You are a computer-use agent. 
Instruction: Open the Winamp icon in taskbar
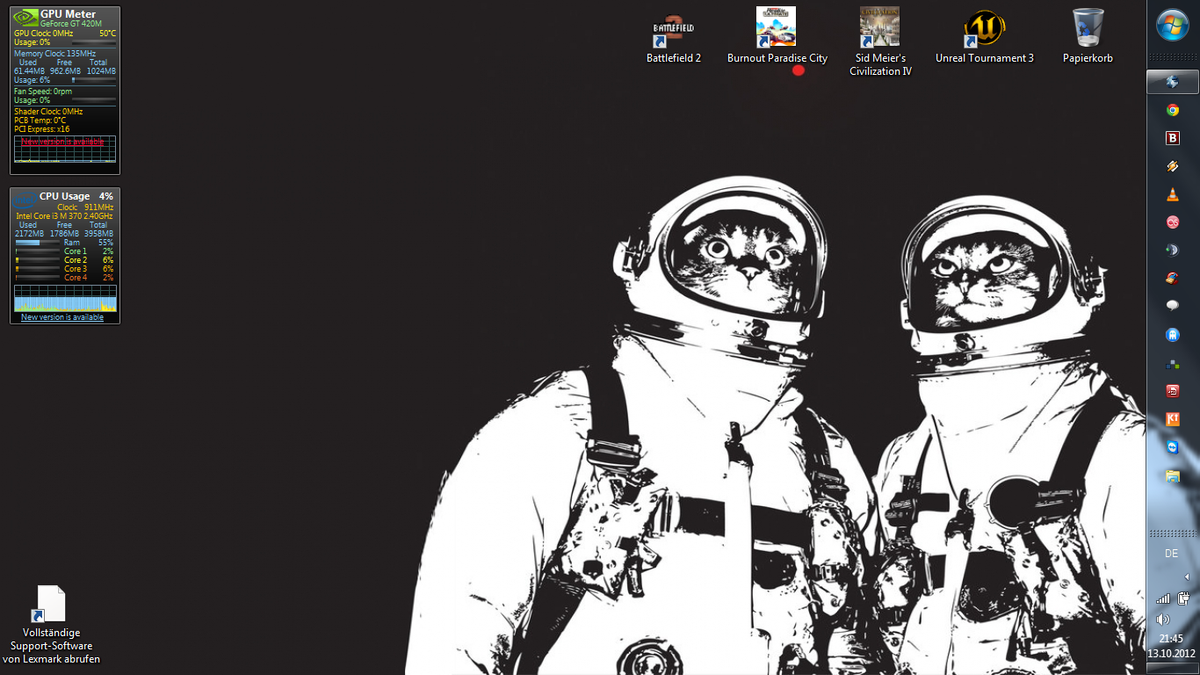1172,166
